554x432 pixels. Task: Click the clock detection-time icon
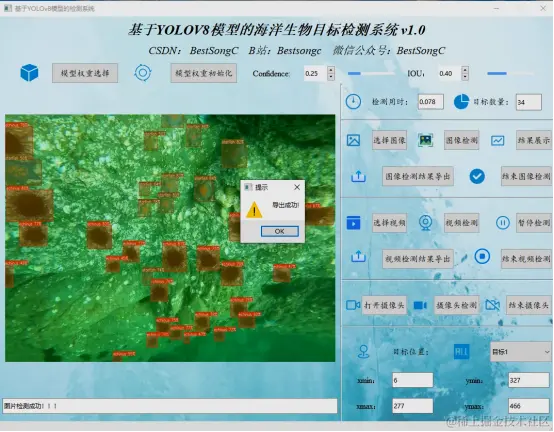pos(353,102)
